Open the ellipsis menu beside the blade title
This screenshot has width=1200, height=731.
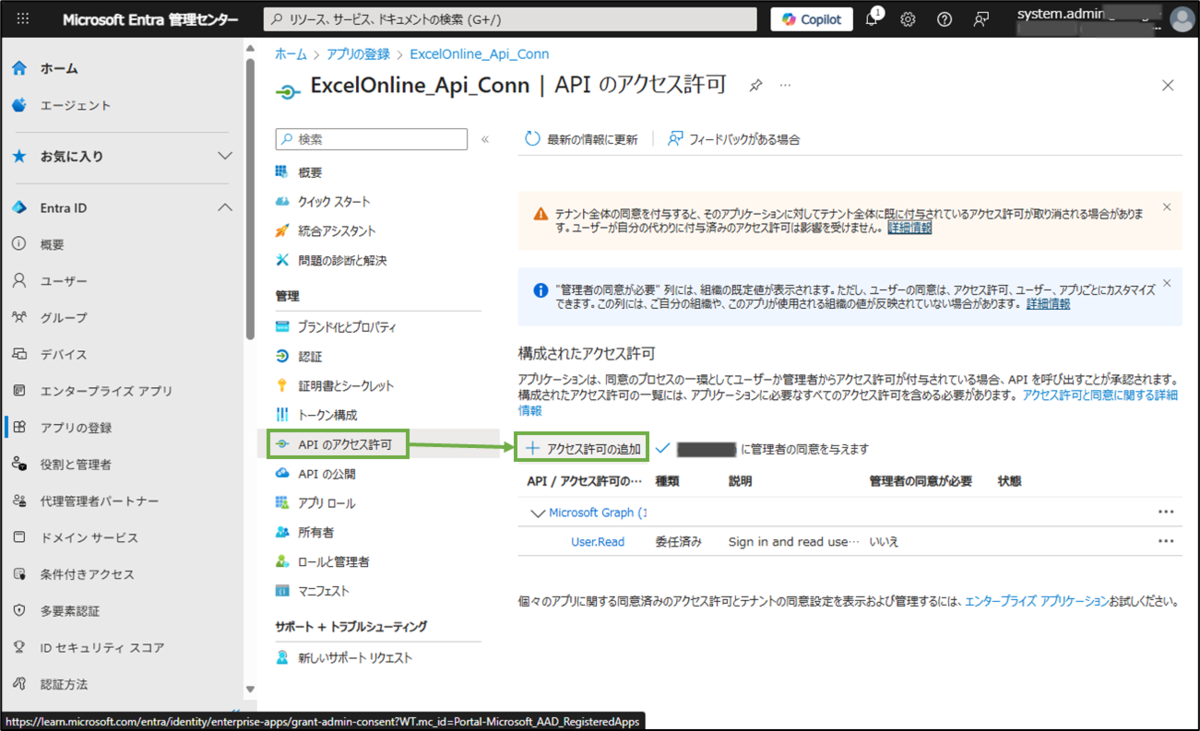coord(785,86)
